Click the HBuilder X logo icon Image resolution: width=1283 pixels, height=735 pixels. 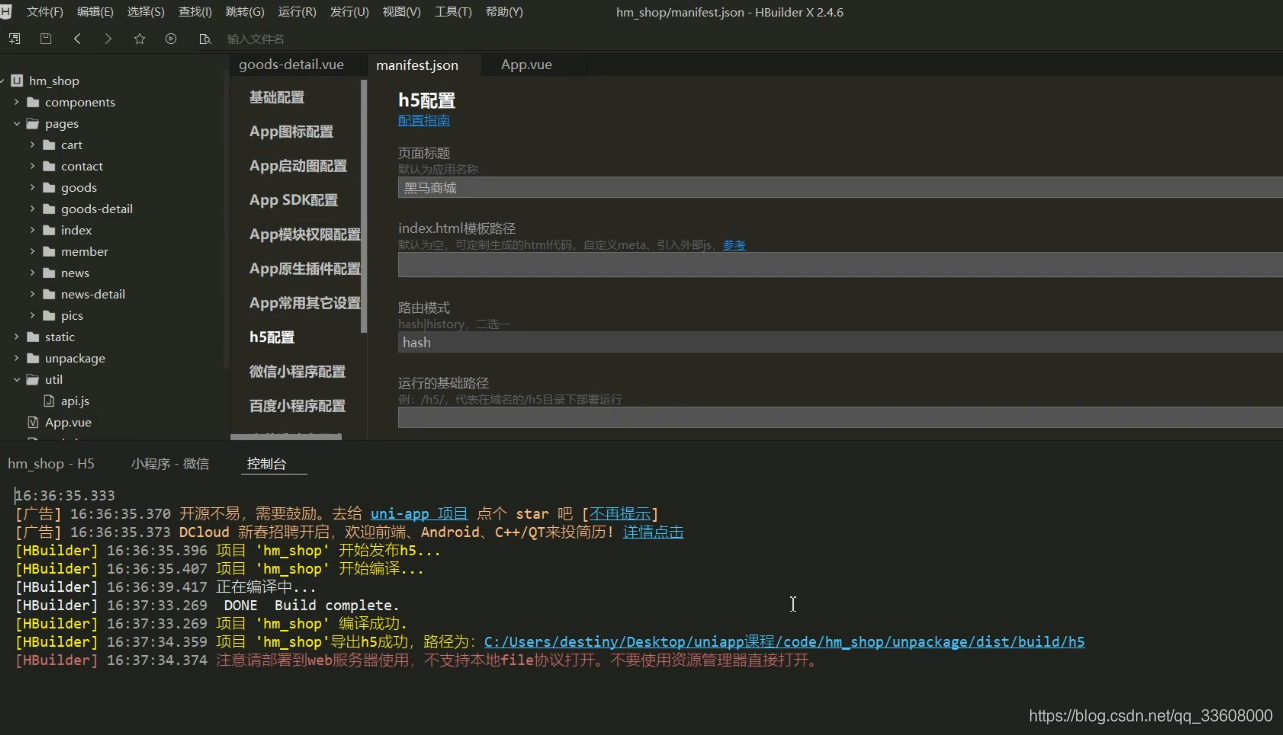[x=5, y=11]
